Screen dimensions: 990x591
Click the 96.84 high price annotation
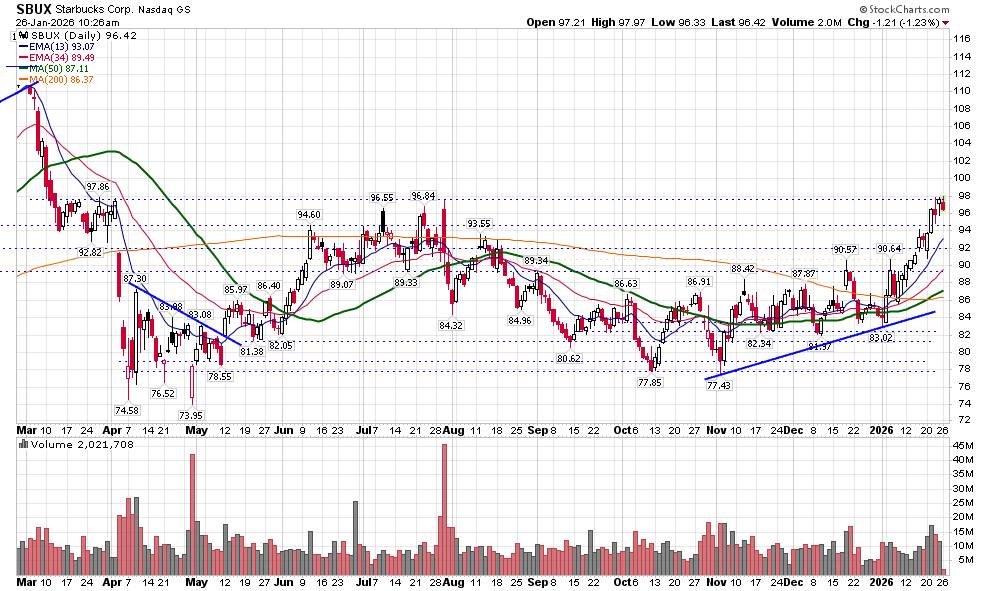click(x=424, y=196)
